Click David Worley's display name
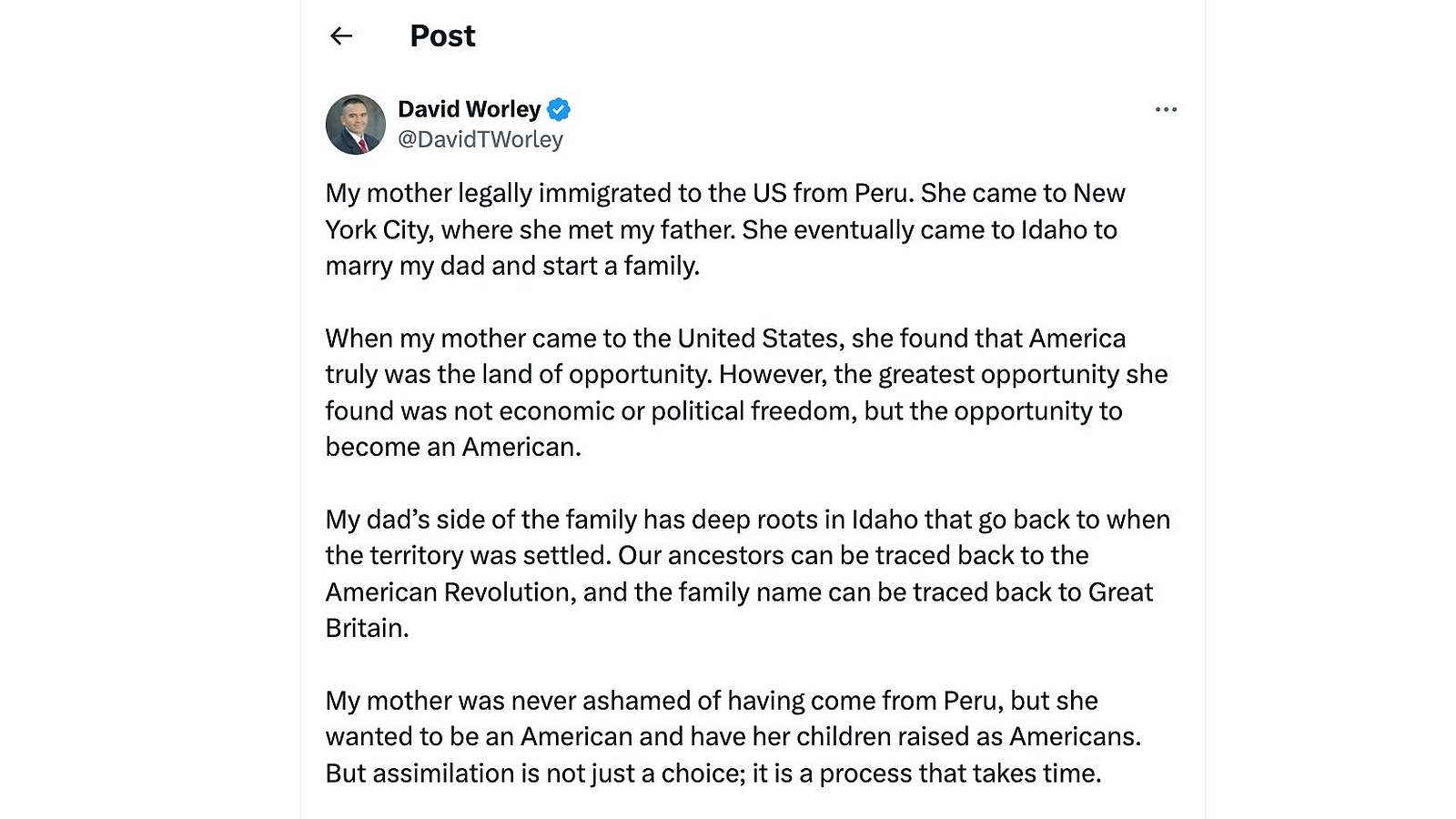Image resolution: width=1456 pixels, height=819 pixels. click(469, 108)
